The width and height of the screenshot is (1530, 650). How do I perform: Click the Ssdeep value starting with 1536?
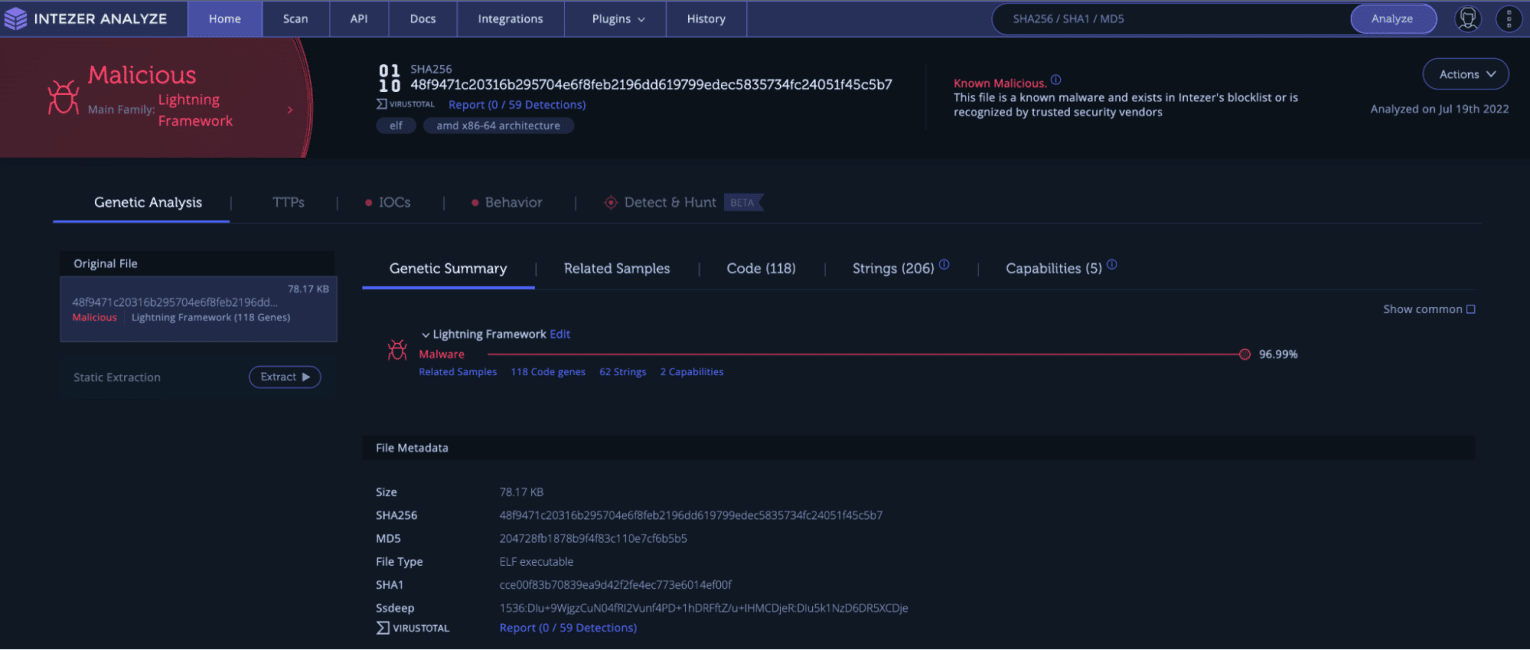703,608
